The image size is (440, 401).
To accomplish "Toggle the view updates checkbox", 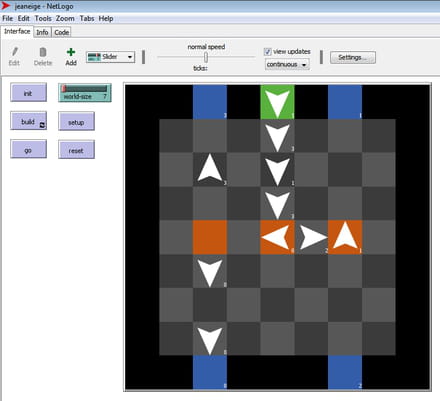I will click(x=267, y=52).
